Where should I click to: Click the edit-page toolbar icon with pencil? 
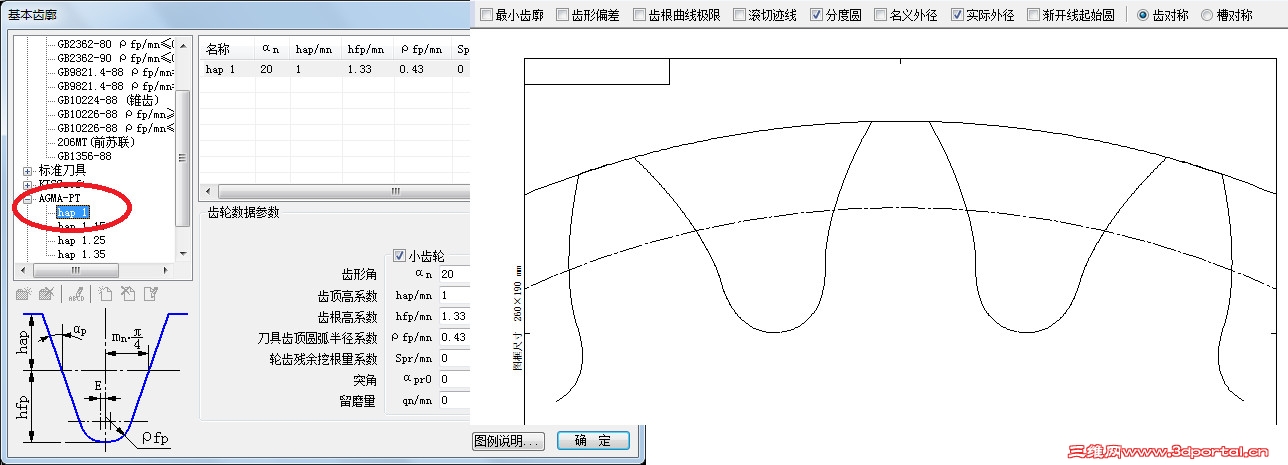point(150,294)
